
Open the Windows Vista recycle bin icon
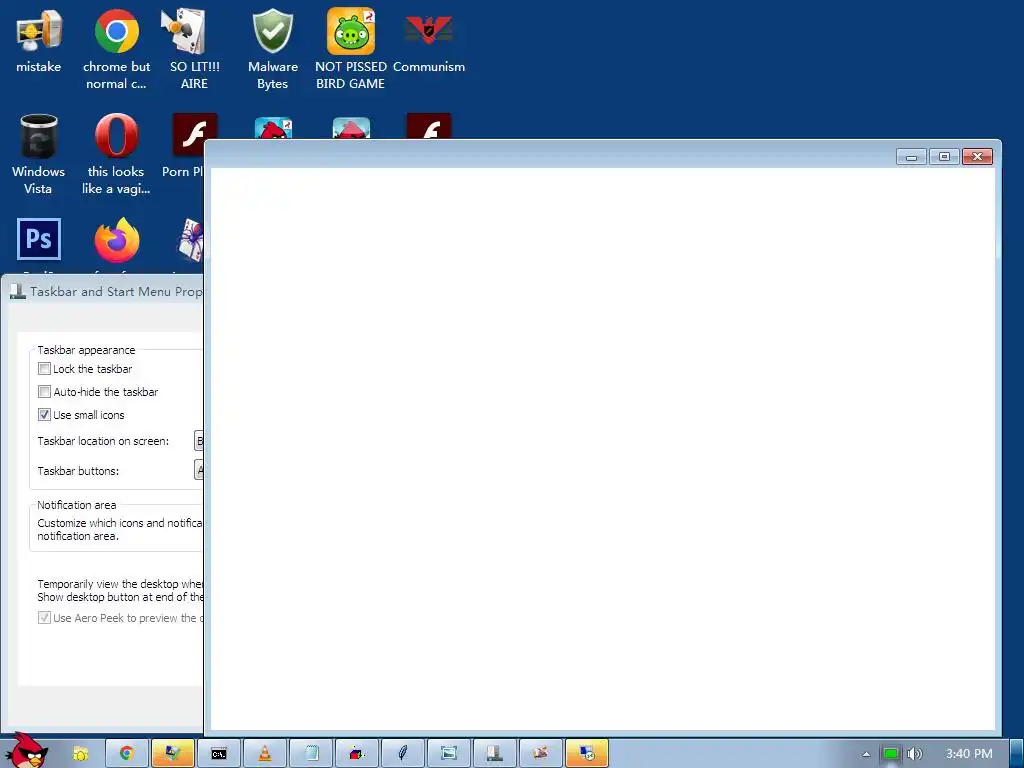click(x=39, y=154)
